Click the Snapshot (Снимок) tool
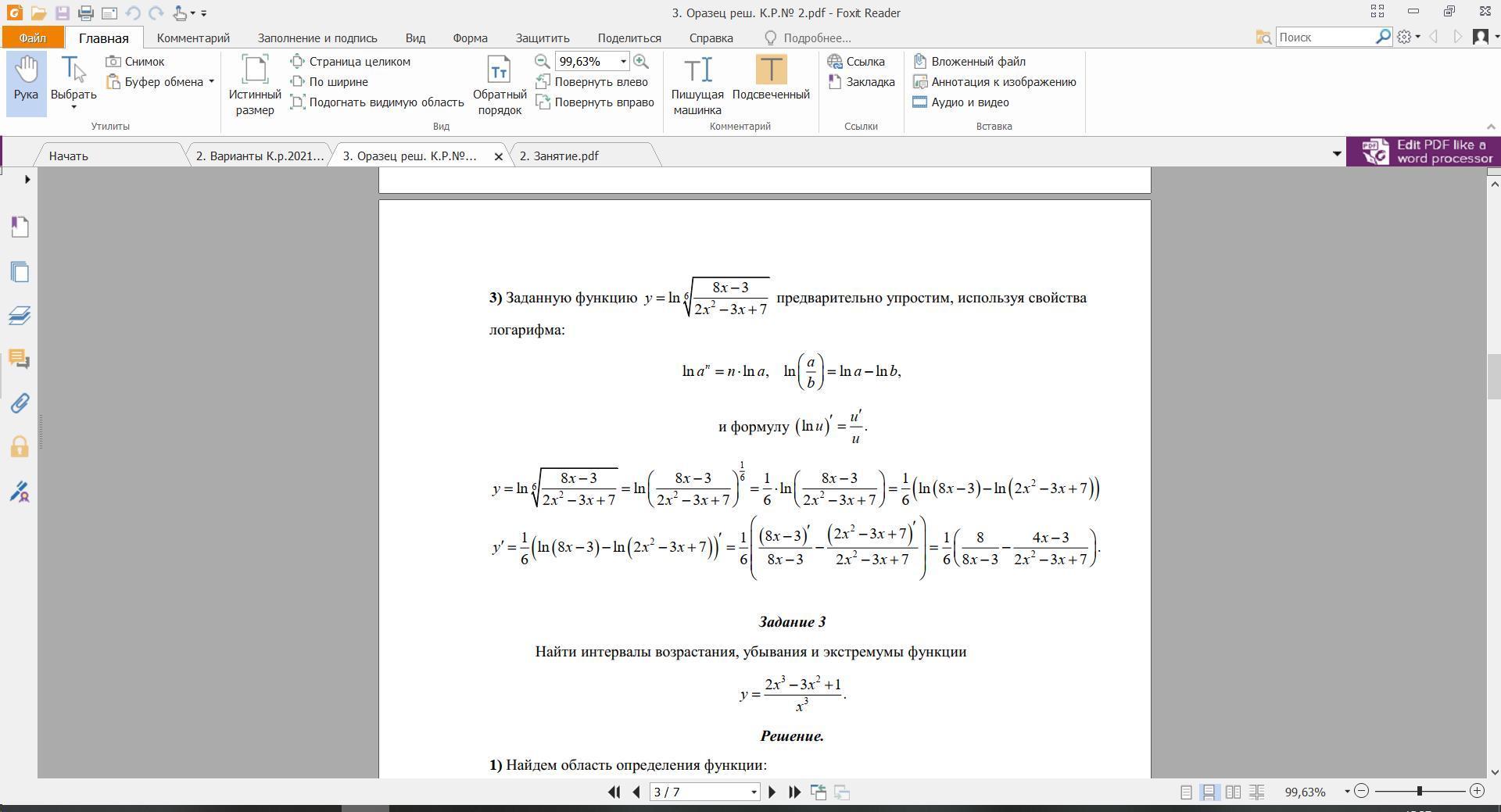This screenshot has height=812, width=1501. point(136,62)
